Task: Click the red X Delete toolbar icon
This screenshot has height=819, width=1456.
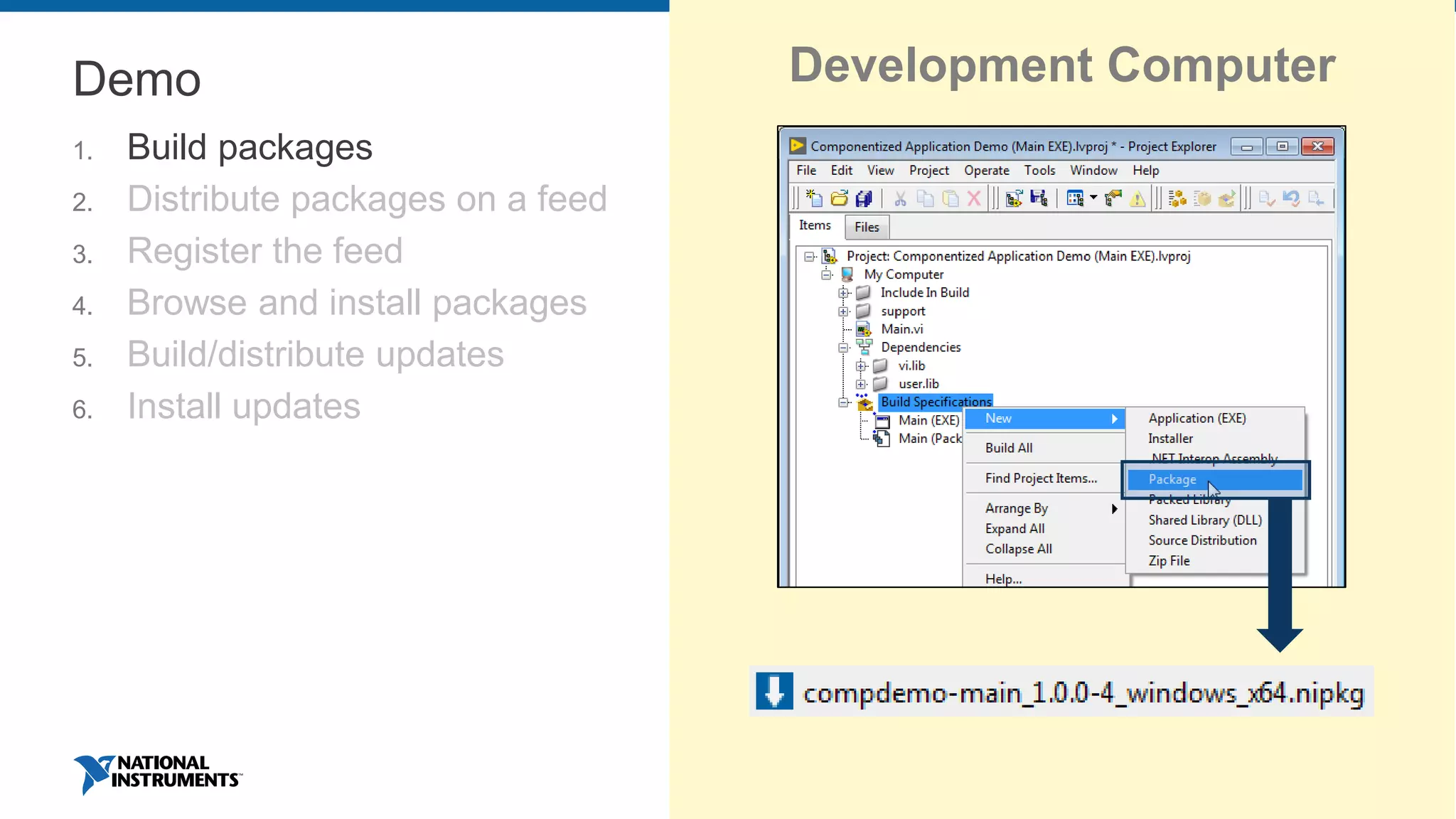Action: tap(974, 198)
